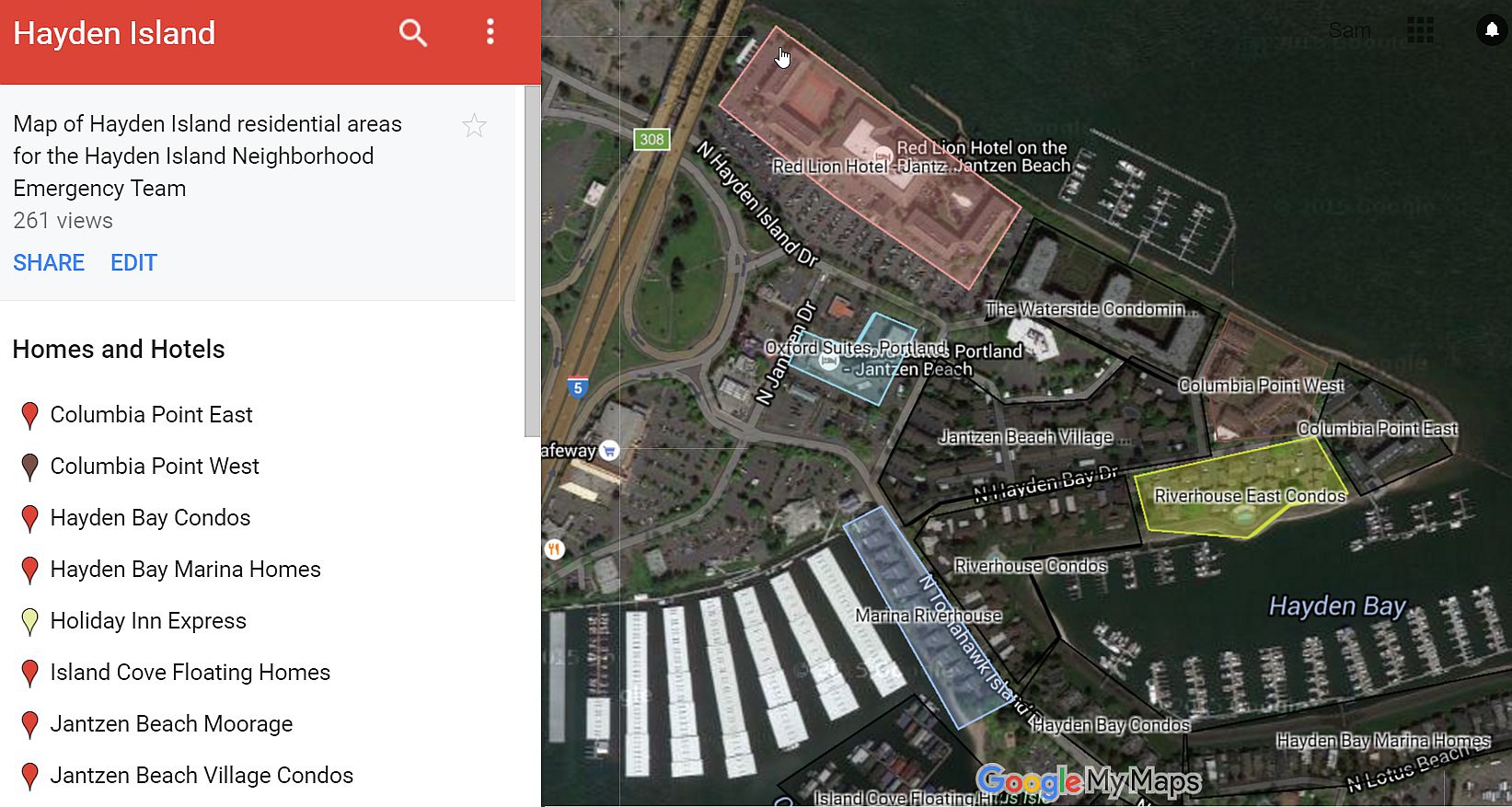Open Columbia Point East list entry
The width and height of the screenshot is (1512, 807).
click(151, 415)
